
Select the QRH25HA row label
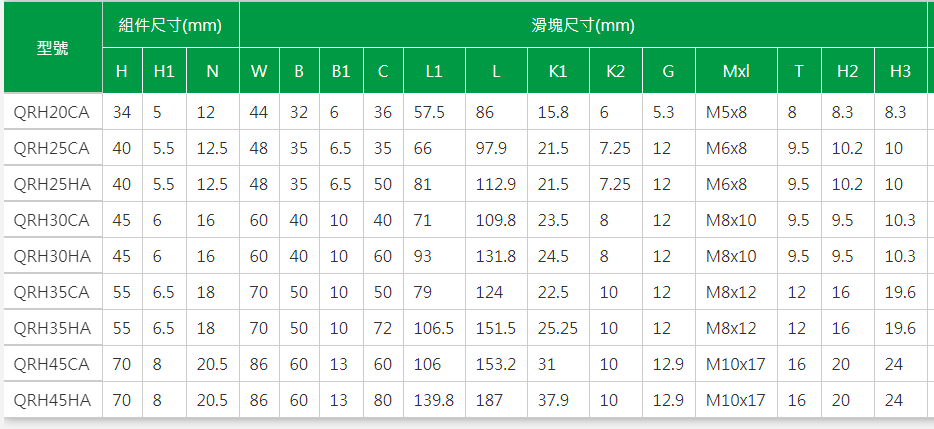(52, 184)
